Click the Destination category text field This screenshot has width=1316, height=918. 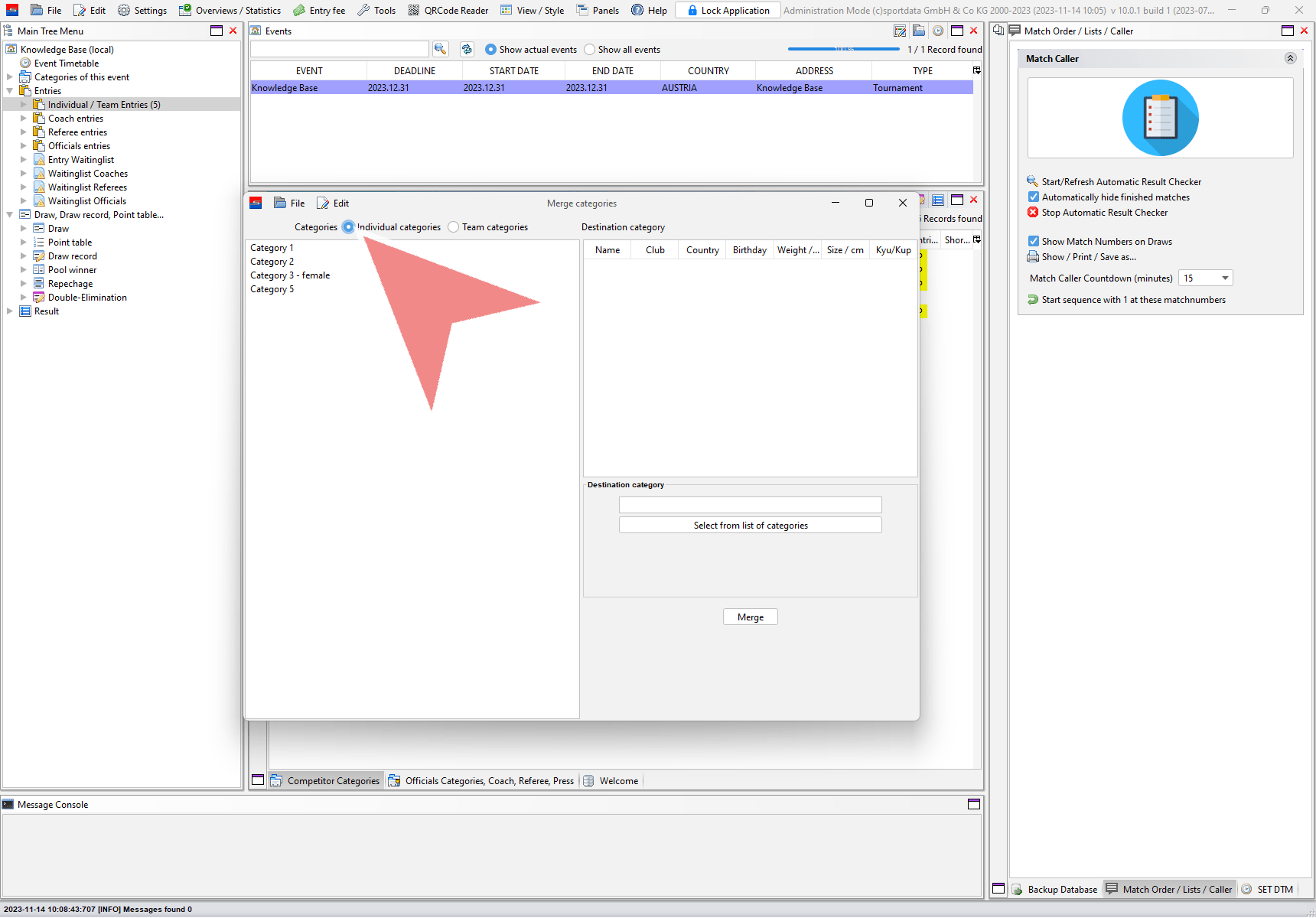750,505
